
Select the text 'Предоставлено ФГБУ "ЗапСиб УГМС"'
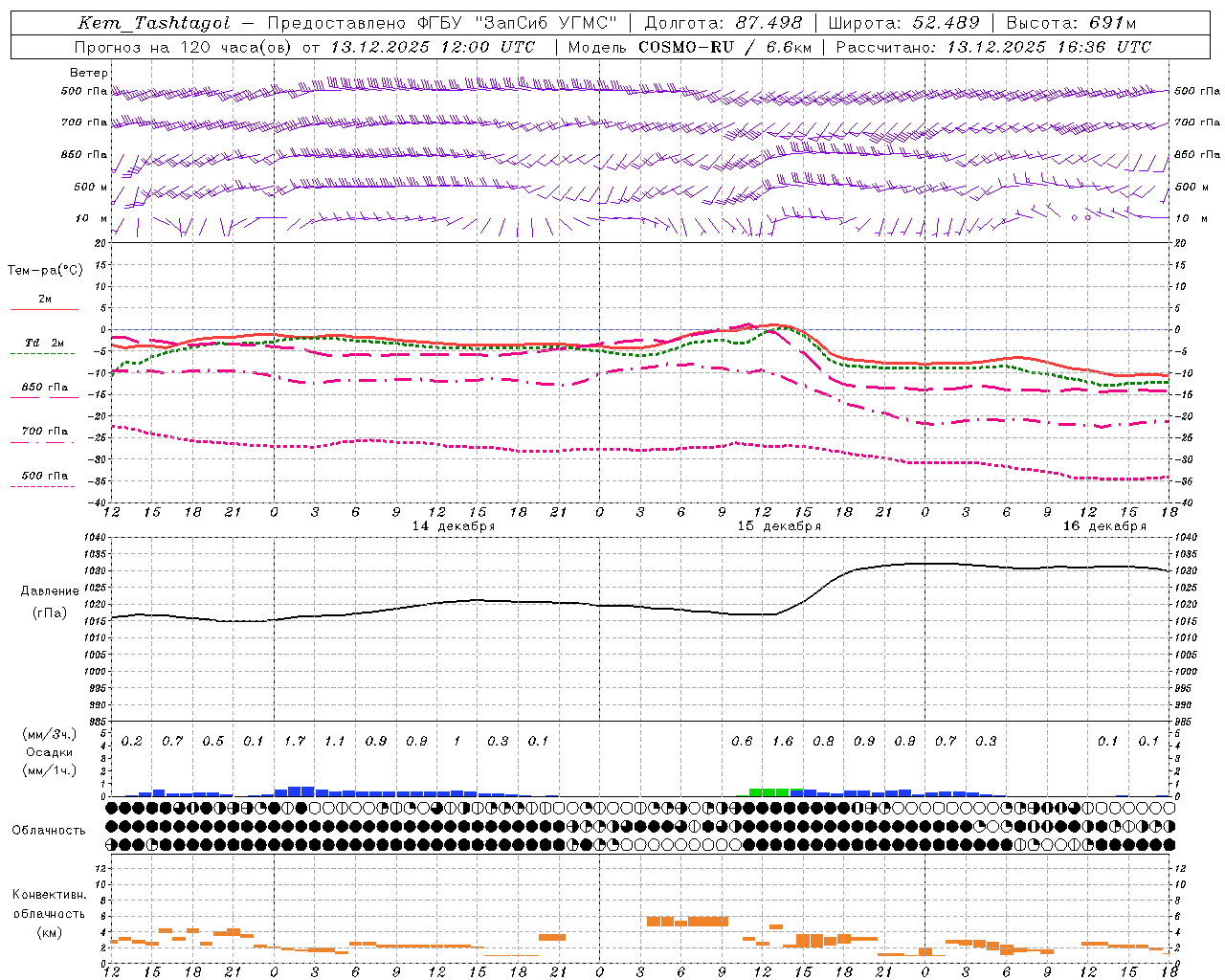pos(443,23)
